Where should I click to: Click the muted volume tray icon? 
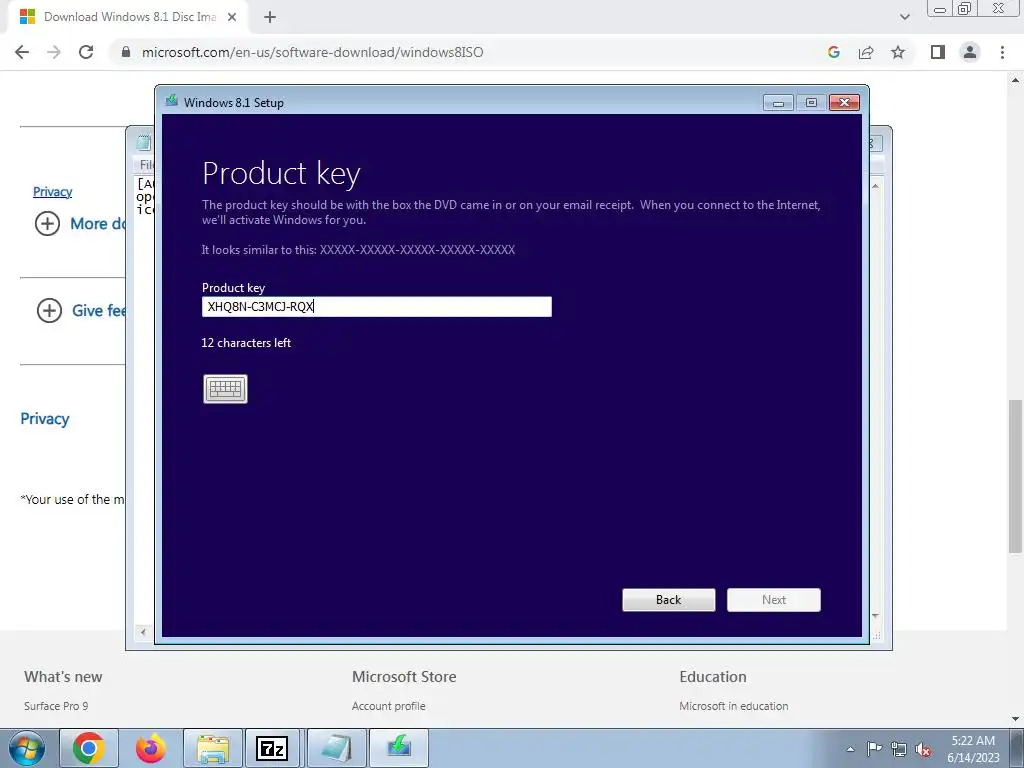click(923, 750)
